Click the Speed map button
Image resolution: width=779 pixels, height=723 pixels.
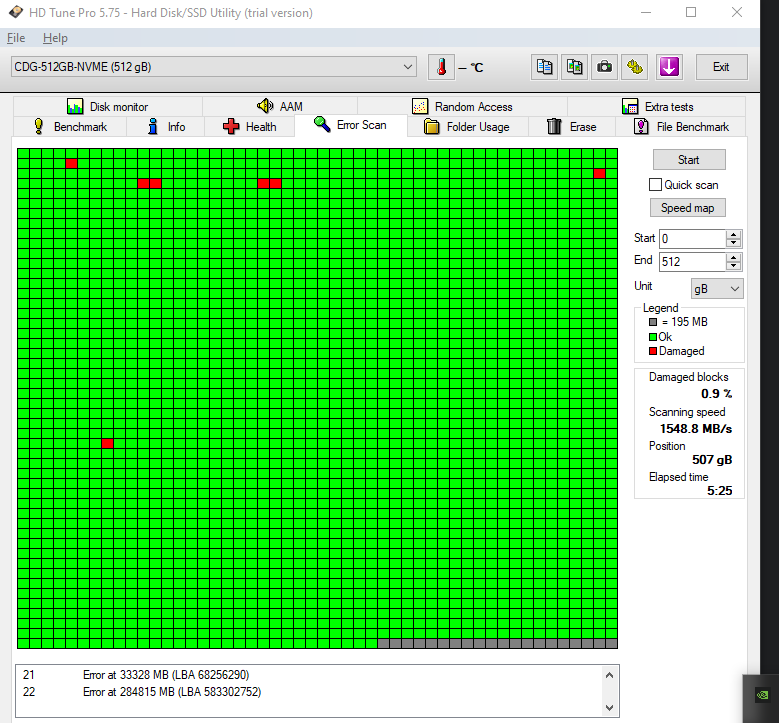(688, 208)
